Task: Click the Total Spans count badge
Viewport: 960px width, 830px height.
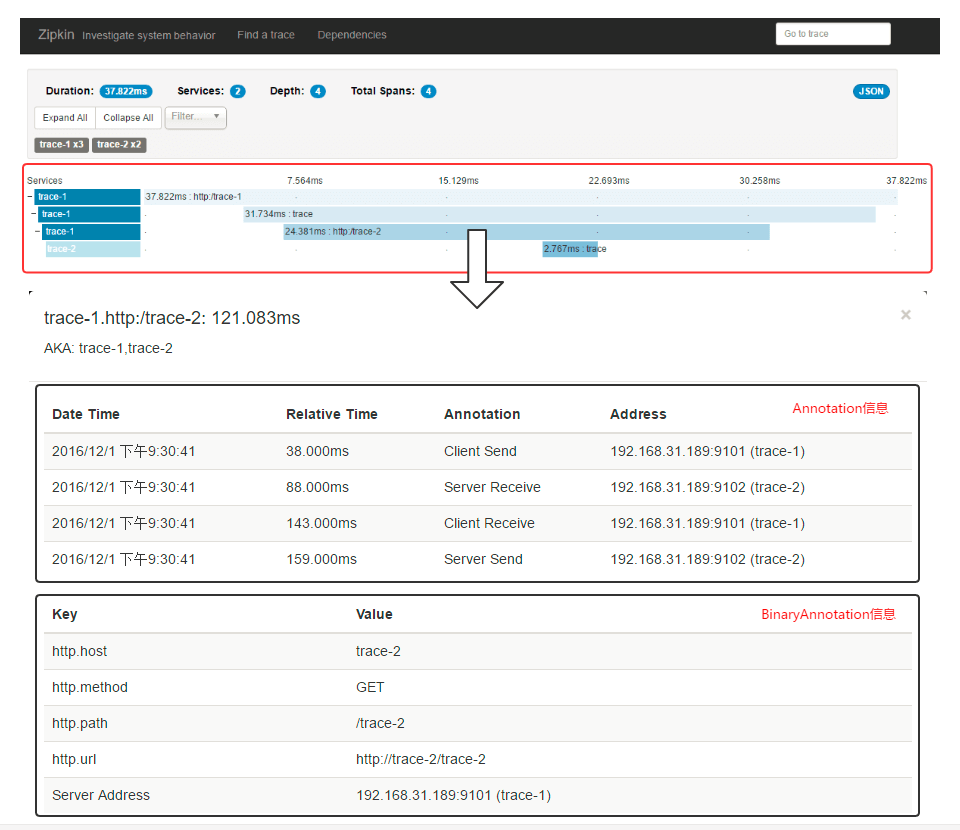Action: (428, 91)
